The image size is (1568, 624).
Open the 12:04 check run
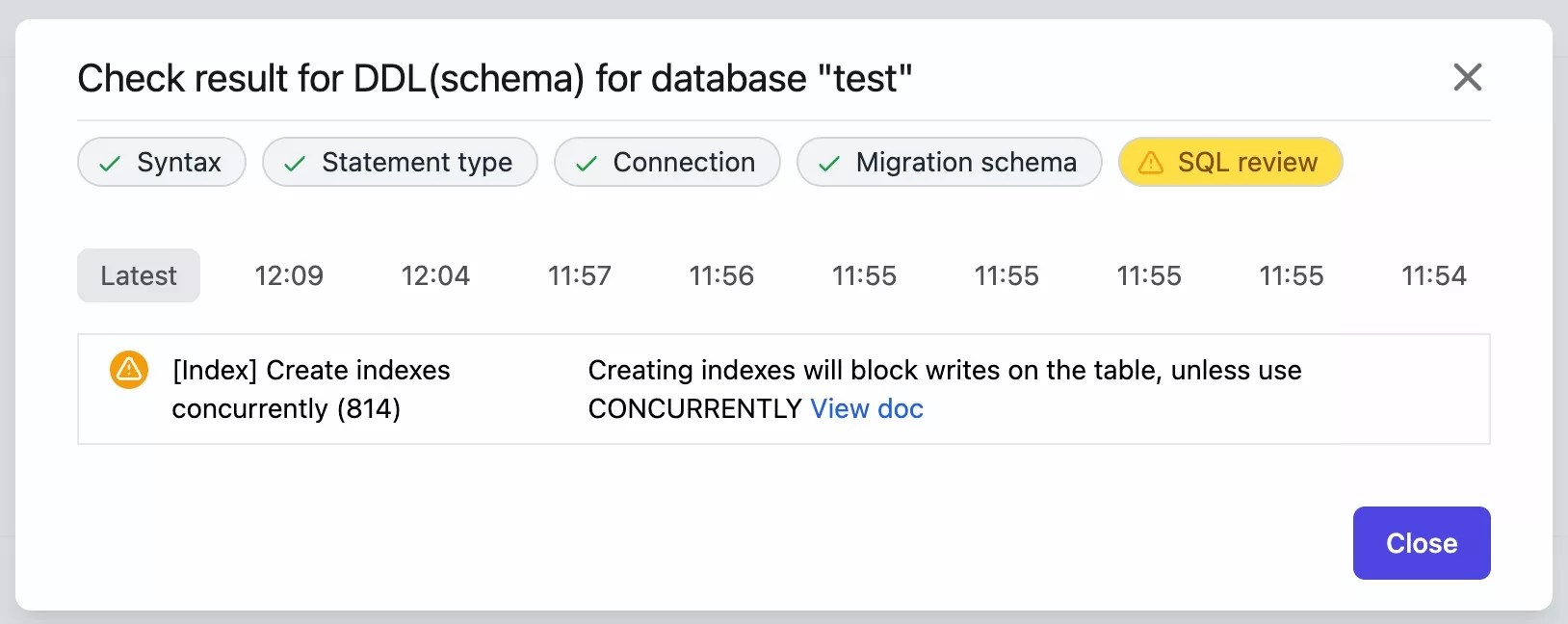click(x=435, y=275)
